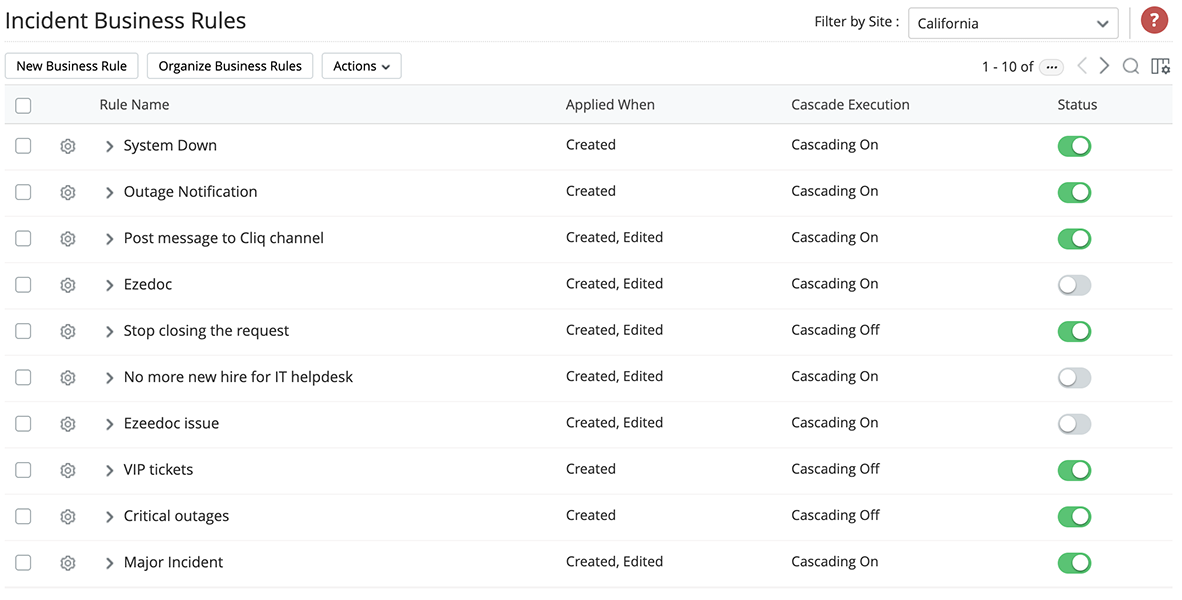This screenshot has width=1182, height=600.
Task: Open gear menu for System Down rule
Action: (68, 146)
